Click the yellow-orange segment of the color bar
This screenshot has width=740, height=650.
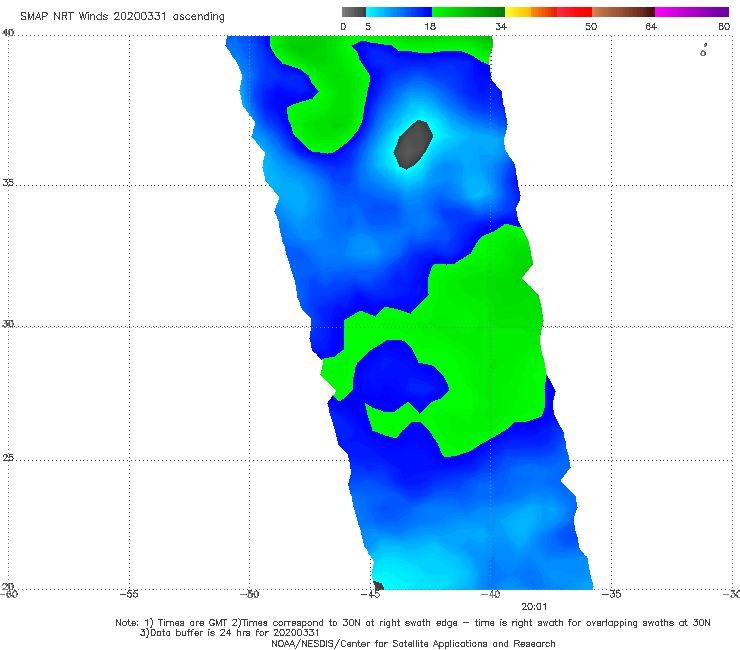[x=531, y=12]
